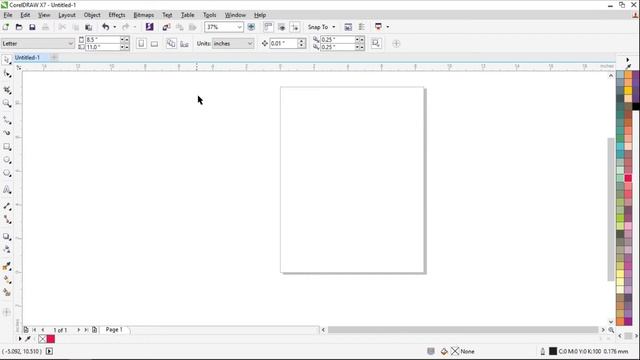Click the horizontal scrollbar

pyautogui.click(x=463, y=330)
